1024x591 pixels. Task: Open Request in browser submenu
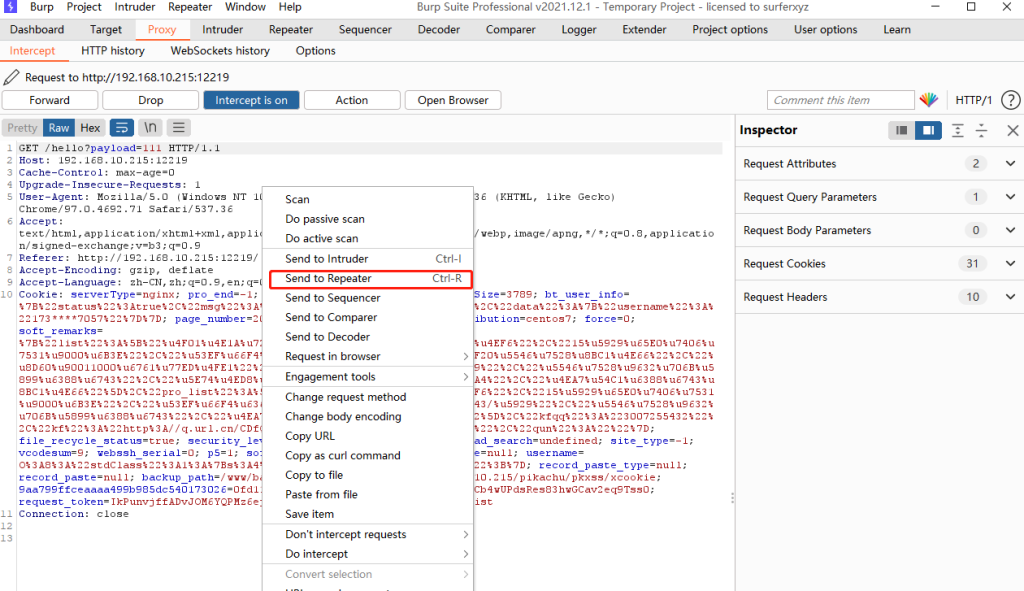tap(368, 357)
